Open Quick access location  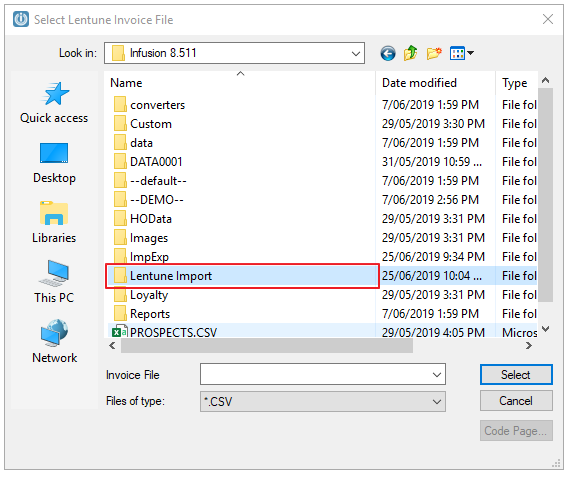(54, 103)
